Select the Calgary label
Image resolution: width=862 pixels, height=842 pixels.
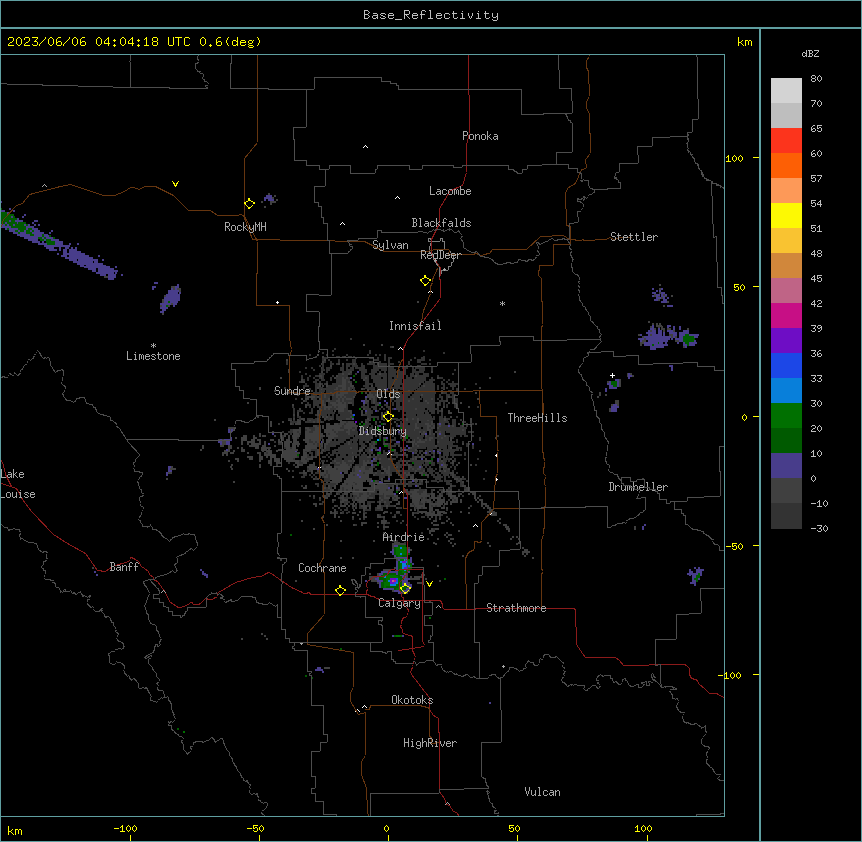coord(399,603)
